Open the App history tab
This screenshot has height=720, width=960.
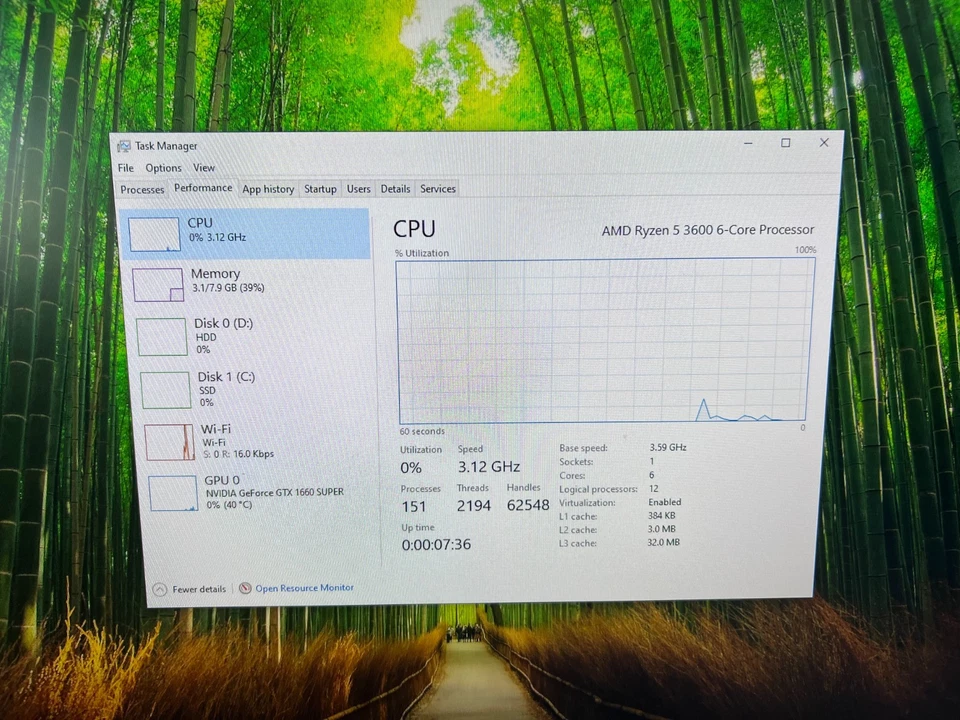(267, 189)
